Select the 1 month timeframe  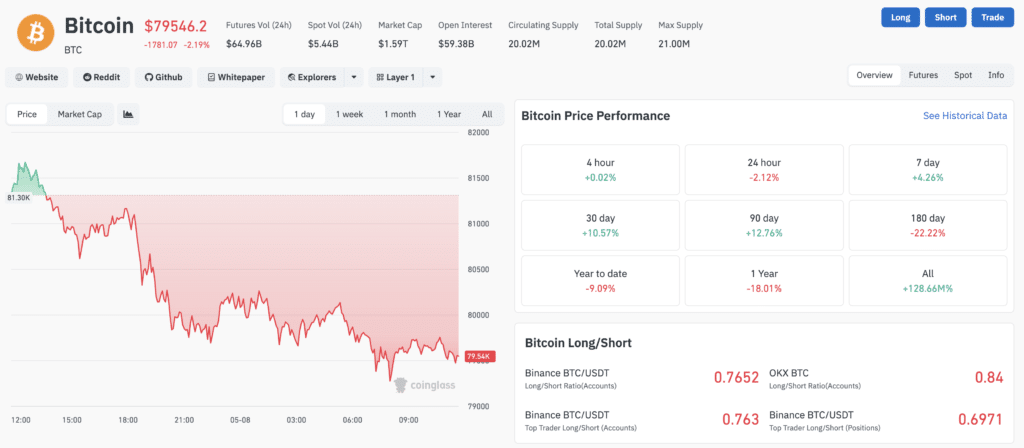click(400, 114)
